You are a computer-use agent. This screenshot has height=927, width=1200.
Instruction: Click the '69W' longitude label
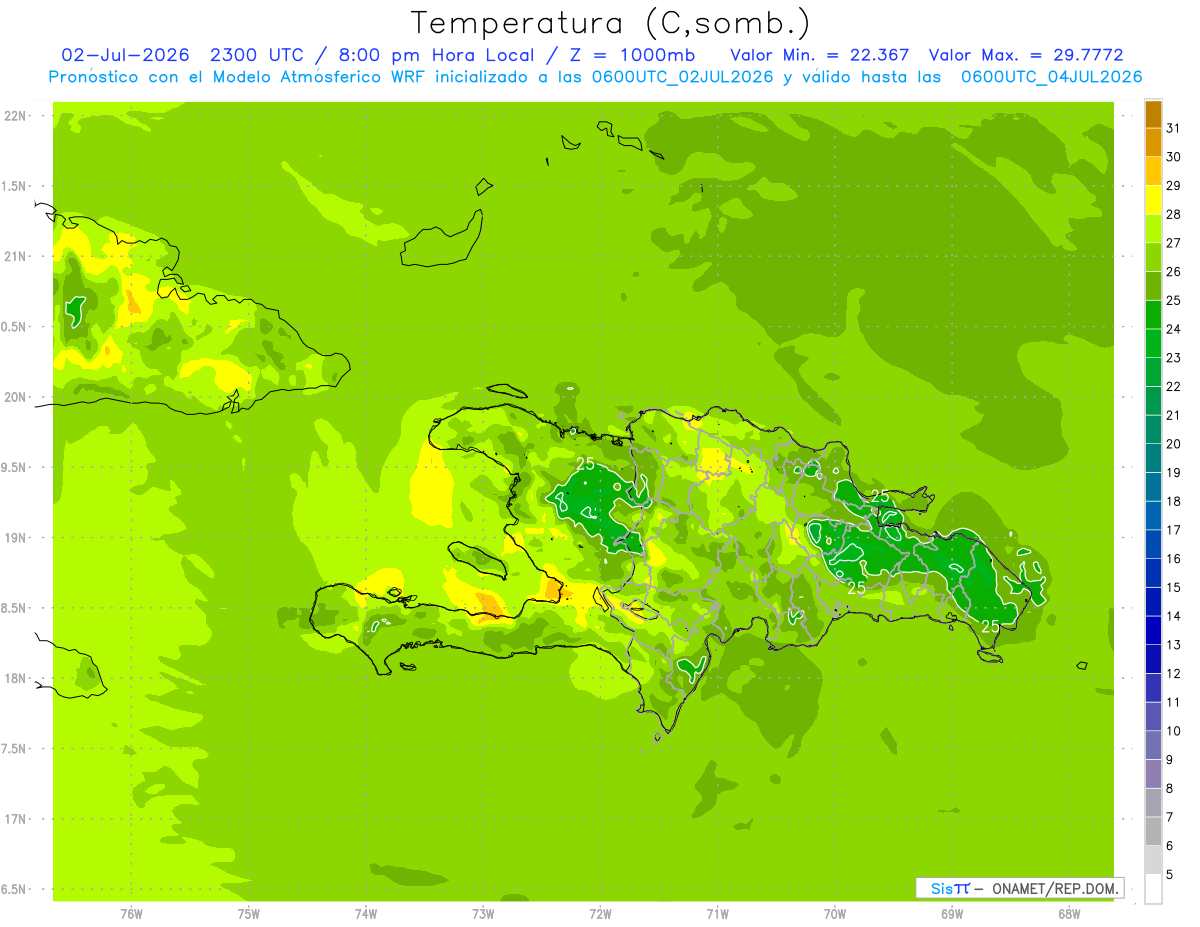pyautogui.click(x=952, y=914)
